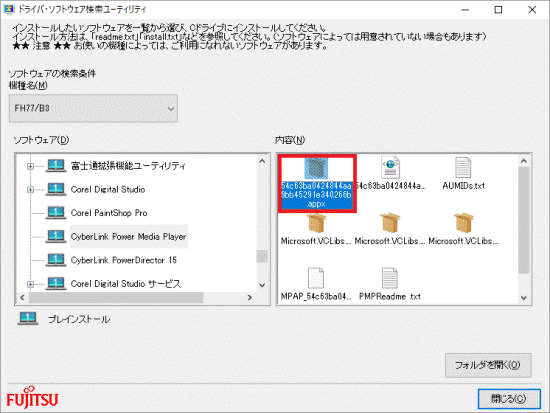Select the first Microsoft.VCLibs package icon

point(317,223)
